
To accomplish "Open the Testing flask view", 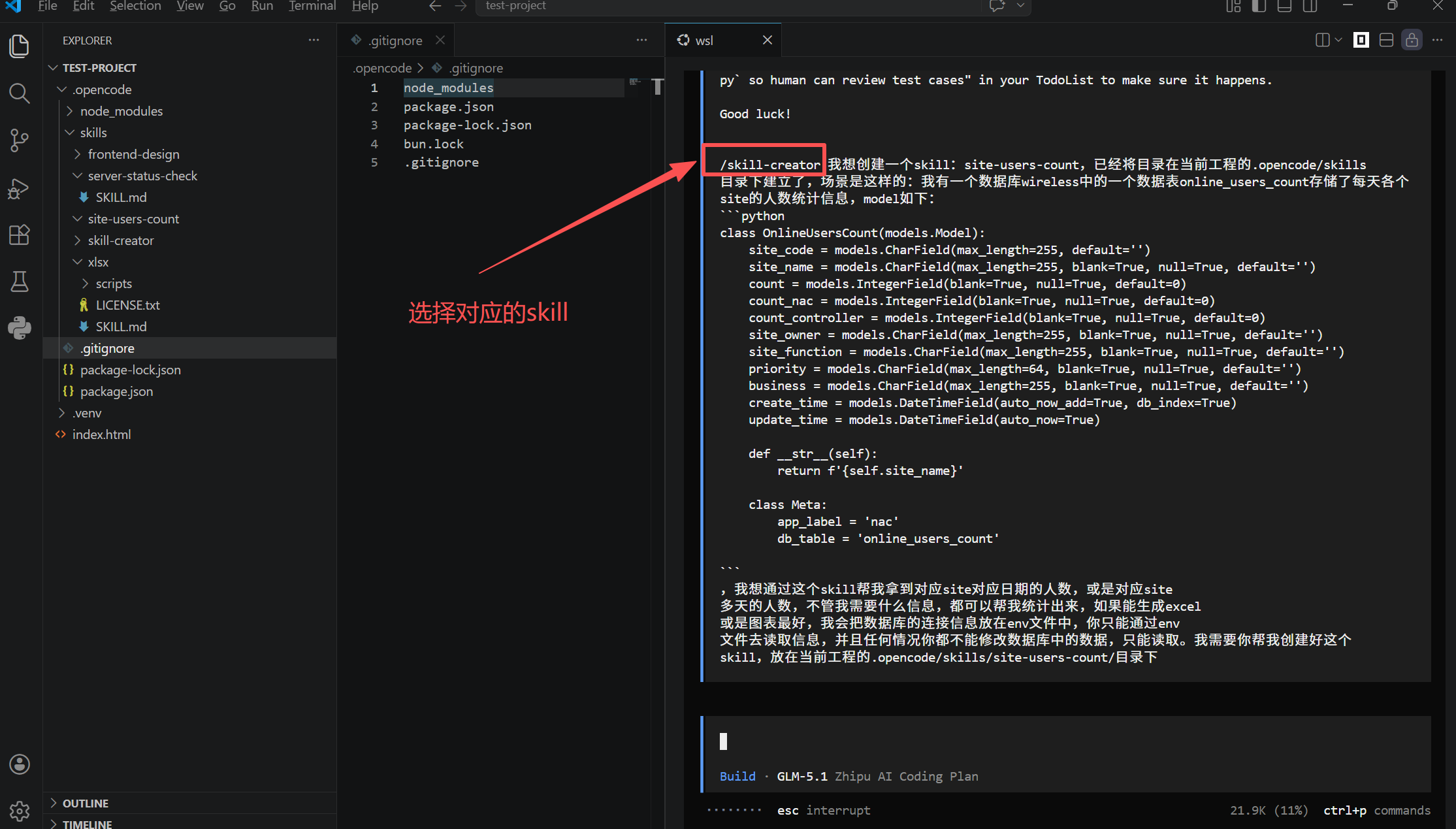I will [20, 282].
